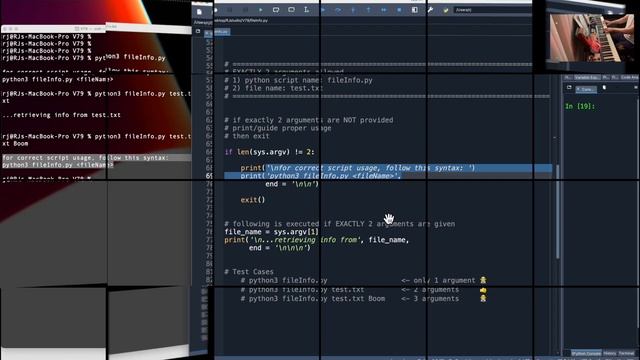This screenshot has width=640, height=360.
Task: Click the editor Browse tabs icon
Action: 198,31
